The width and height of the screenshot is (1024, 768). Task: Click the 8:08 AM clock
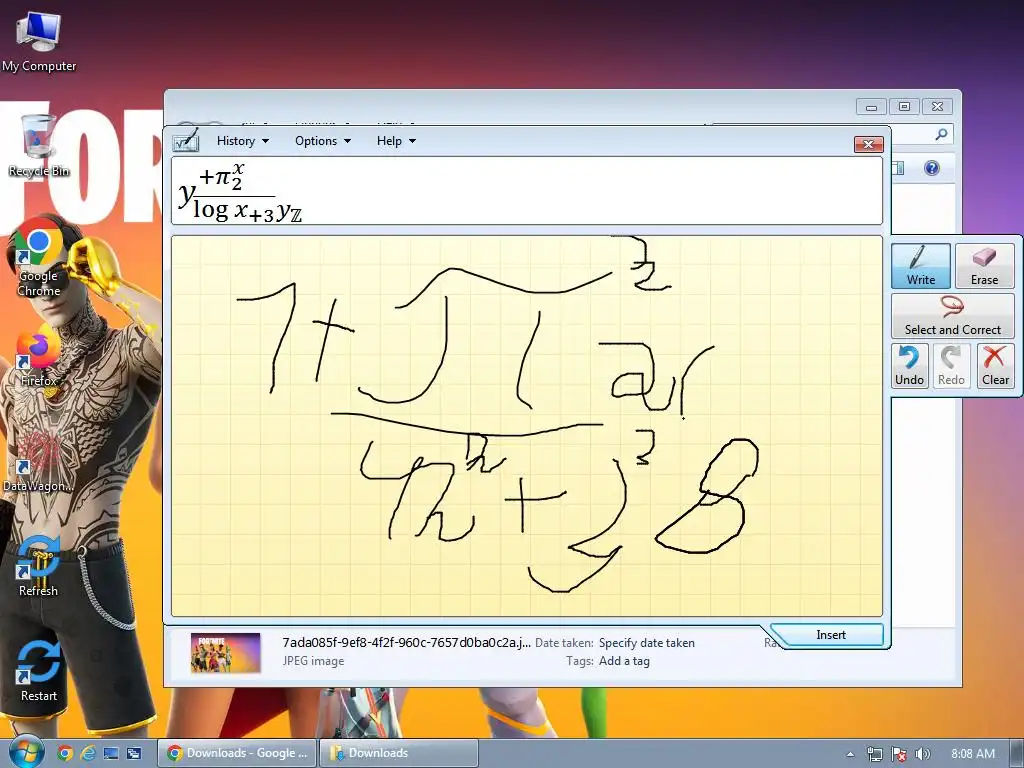[973, 754]
